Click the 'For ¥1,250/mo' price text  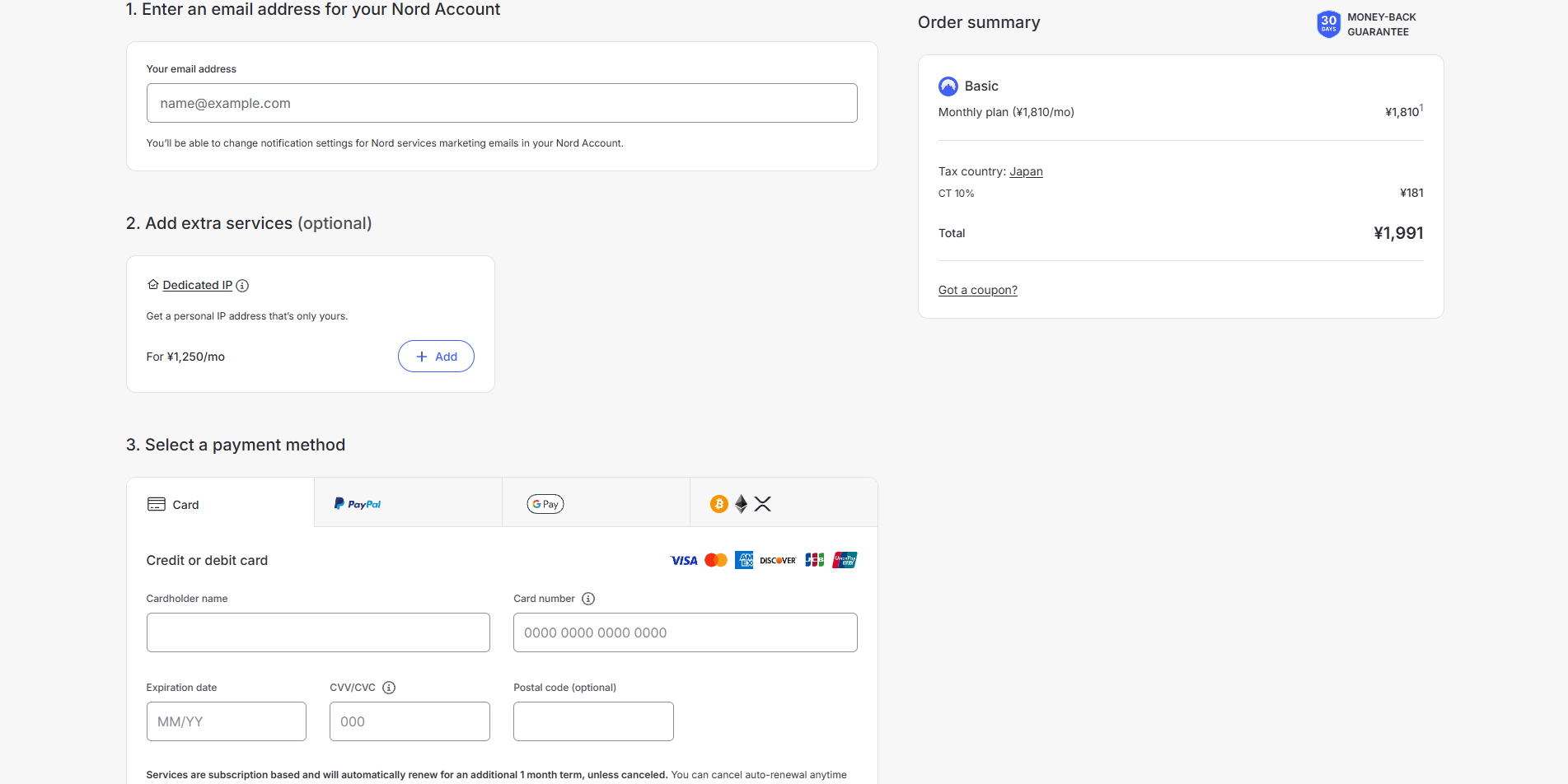click(x=185, y=357)
